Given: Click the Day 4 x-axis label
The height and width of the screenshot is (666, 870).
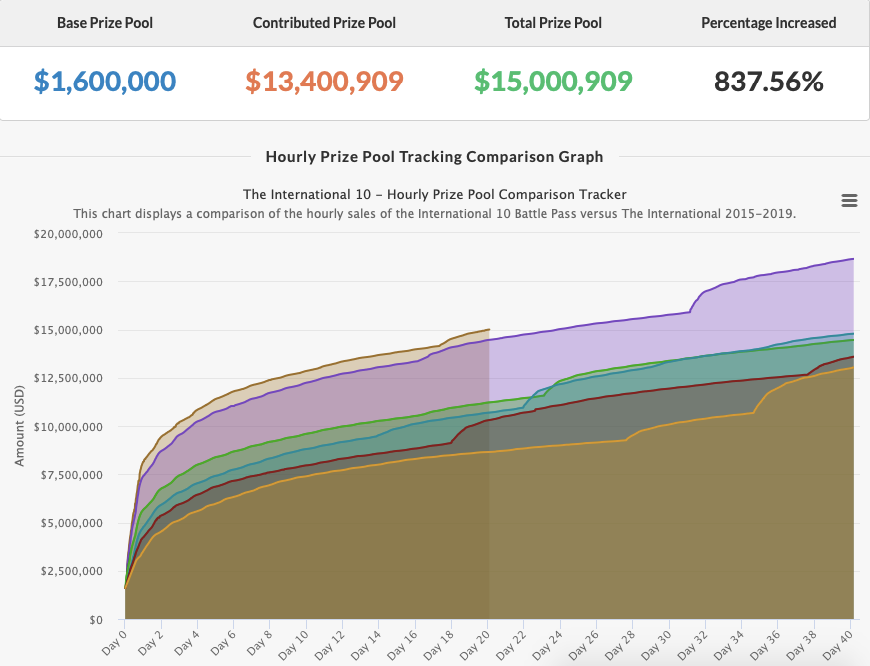Looking at the screenshot, I should coord(186,642).
